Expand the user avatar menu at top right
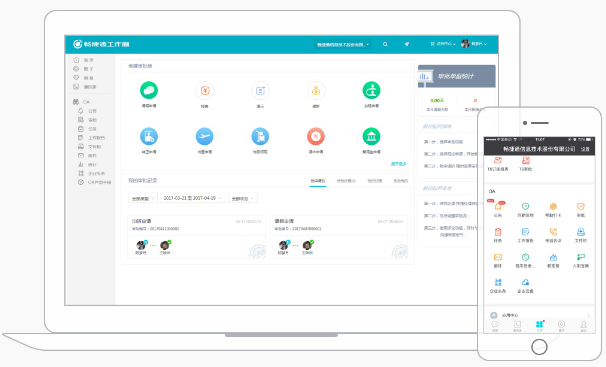 [474, 44]
